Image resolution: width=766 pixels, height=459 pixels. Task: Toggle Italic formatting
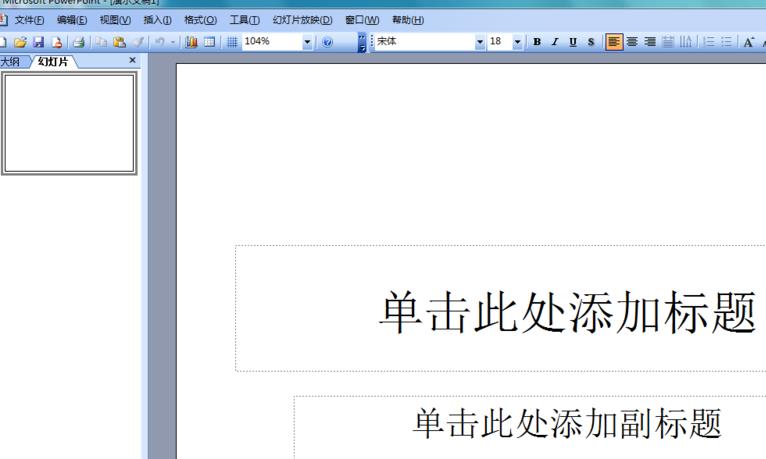pyautogui.click(x=555, y=42)
